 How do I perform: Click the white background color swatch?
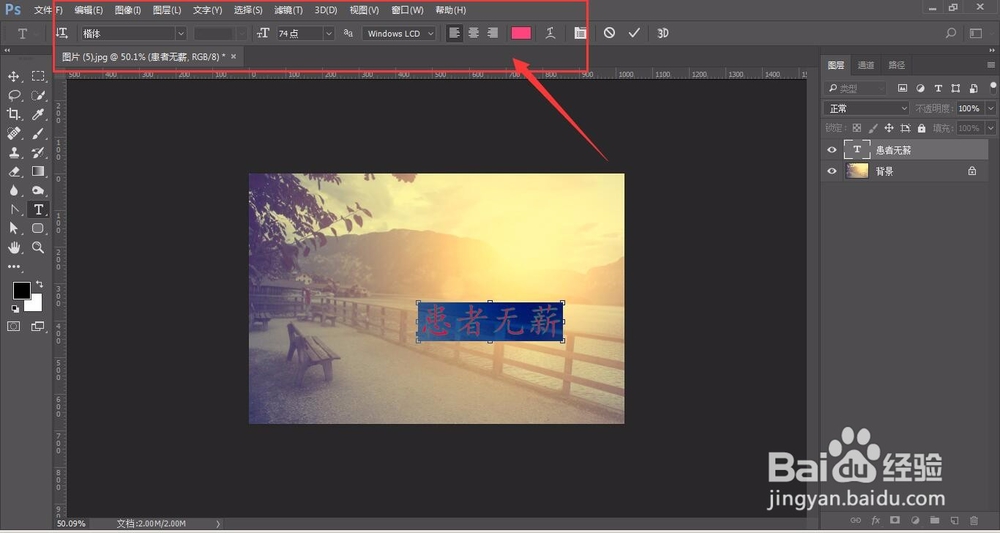pos(36,305)
